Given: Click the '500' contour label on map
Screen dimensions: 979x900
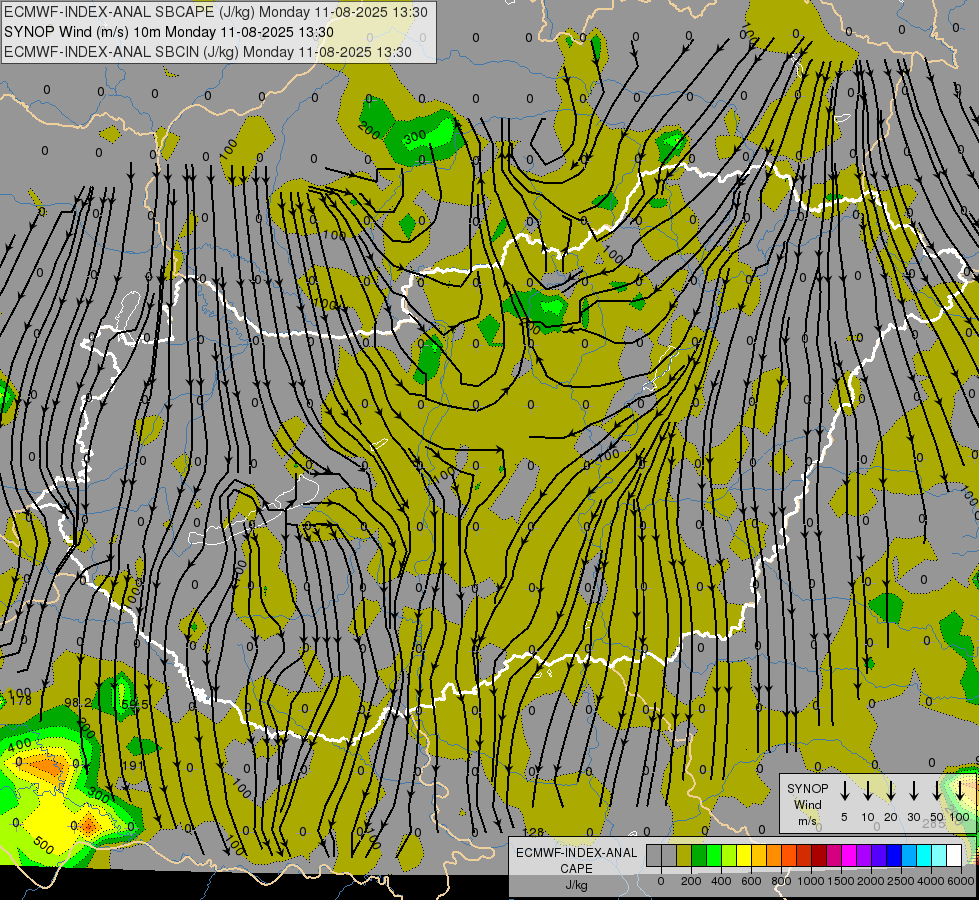Looking at the screenshot, I should point(44,844).
